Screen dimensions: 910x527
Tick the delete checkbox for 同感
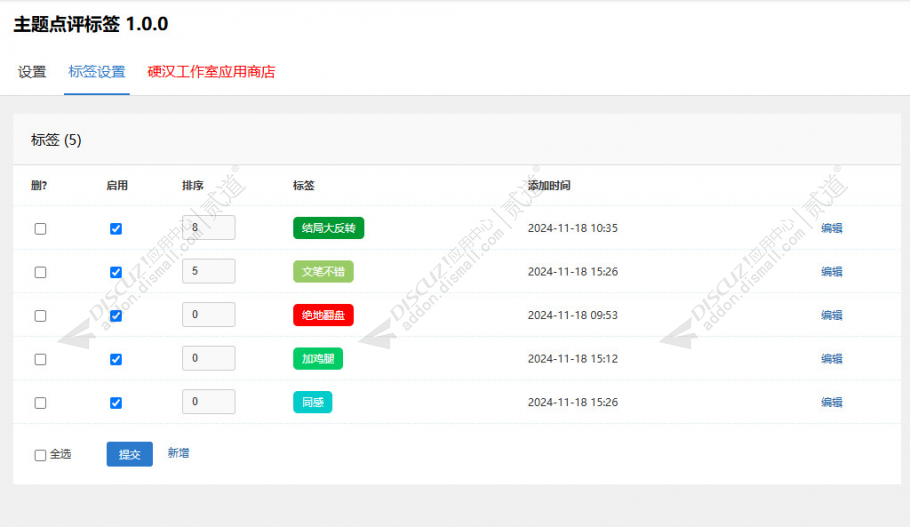pos(40,403)
